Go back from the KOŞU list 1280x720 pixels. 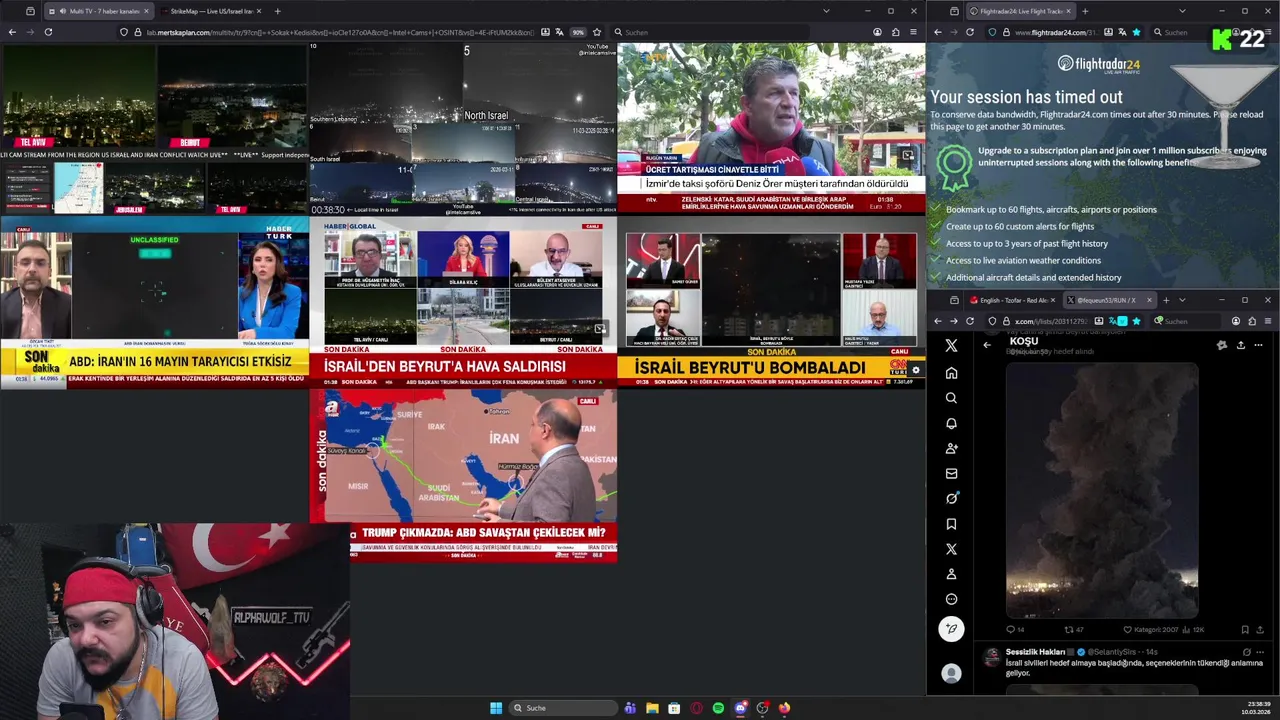pyautogui.click(x=987, y=345)
